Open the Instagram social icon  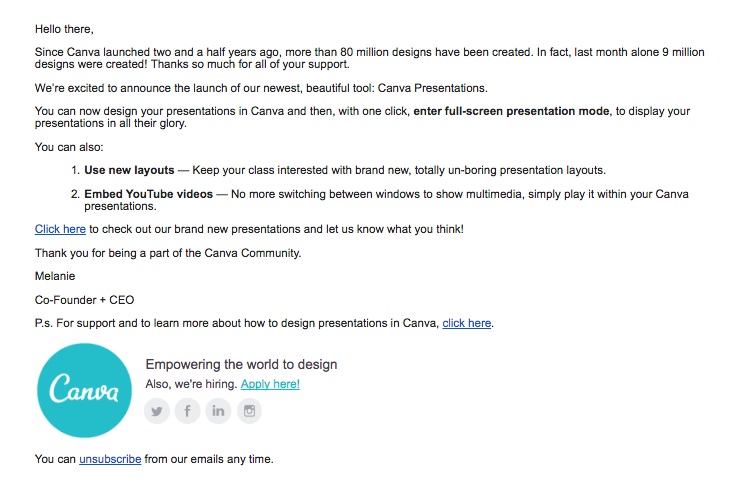[x=249, y=411]
